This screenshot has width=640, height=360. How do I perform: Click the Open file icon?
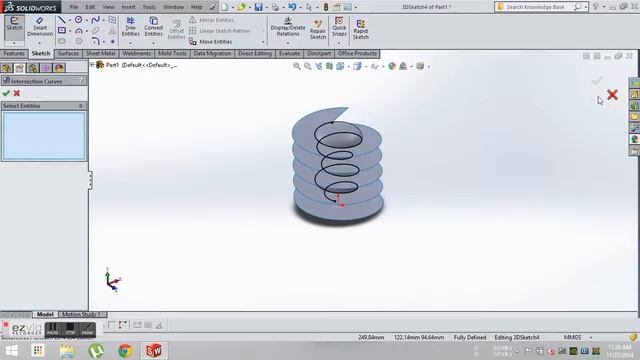pos(241,7)
